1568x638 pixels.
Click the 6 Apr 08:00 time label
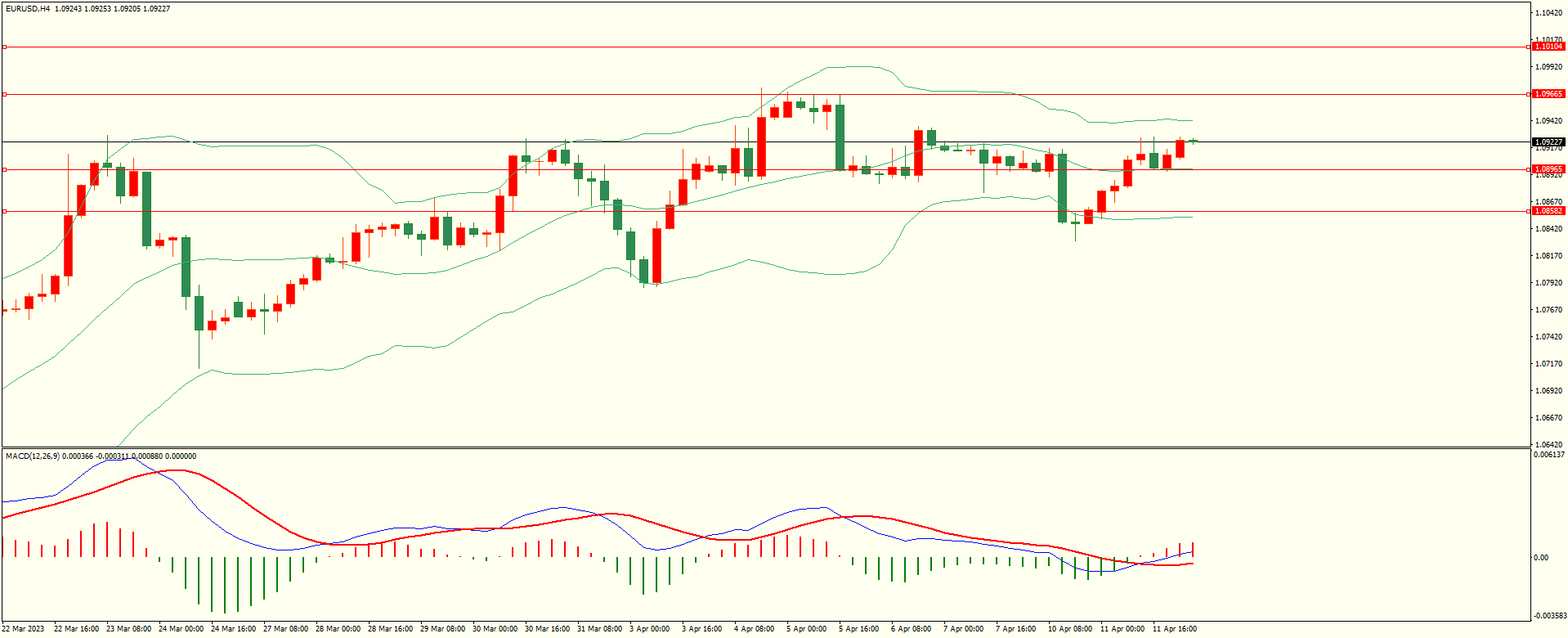911,629
